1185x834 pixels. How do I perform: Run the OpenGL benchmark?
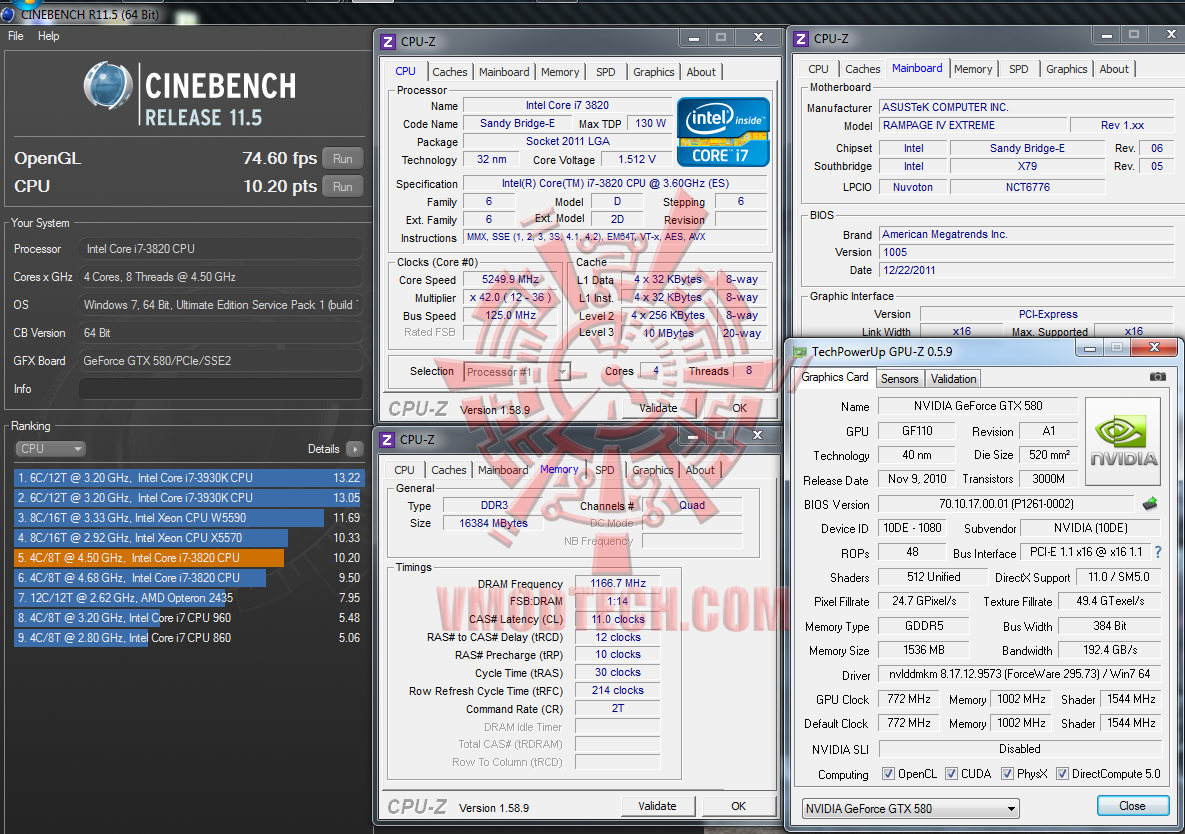click(342, 159)
